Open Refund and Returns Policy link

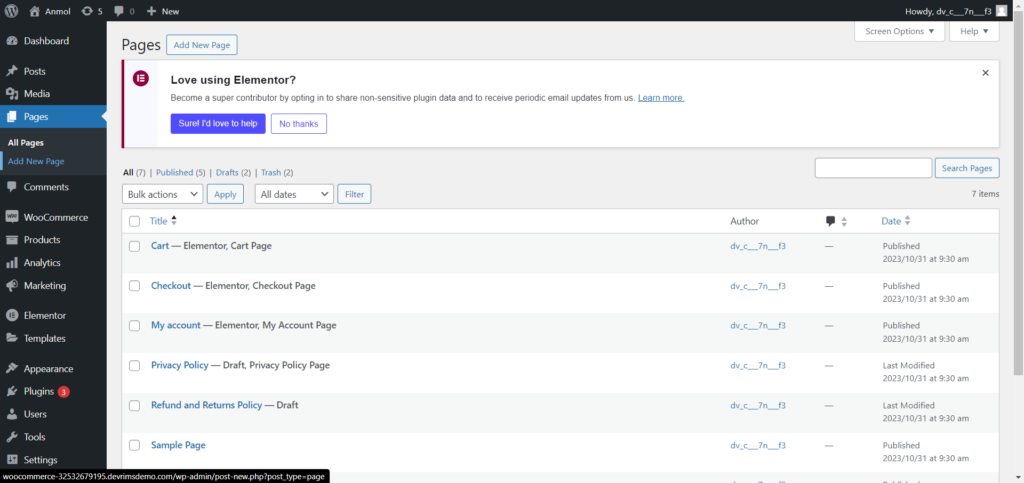(x=206, y=405)
